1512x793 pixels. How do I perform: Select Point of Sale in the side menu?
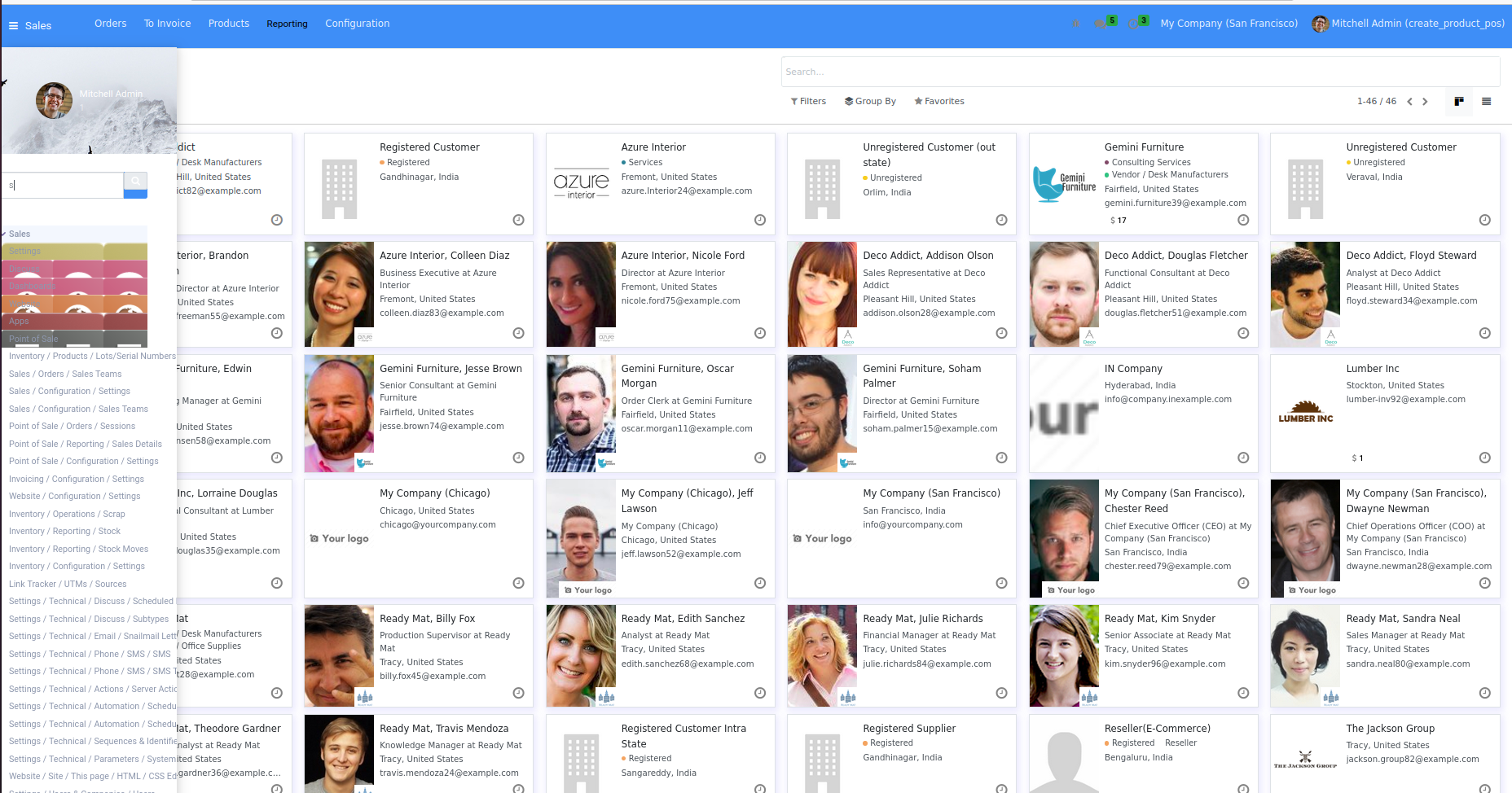pyautogui.click(x=75, y=339)
